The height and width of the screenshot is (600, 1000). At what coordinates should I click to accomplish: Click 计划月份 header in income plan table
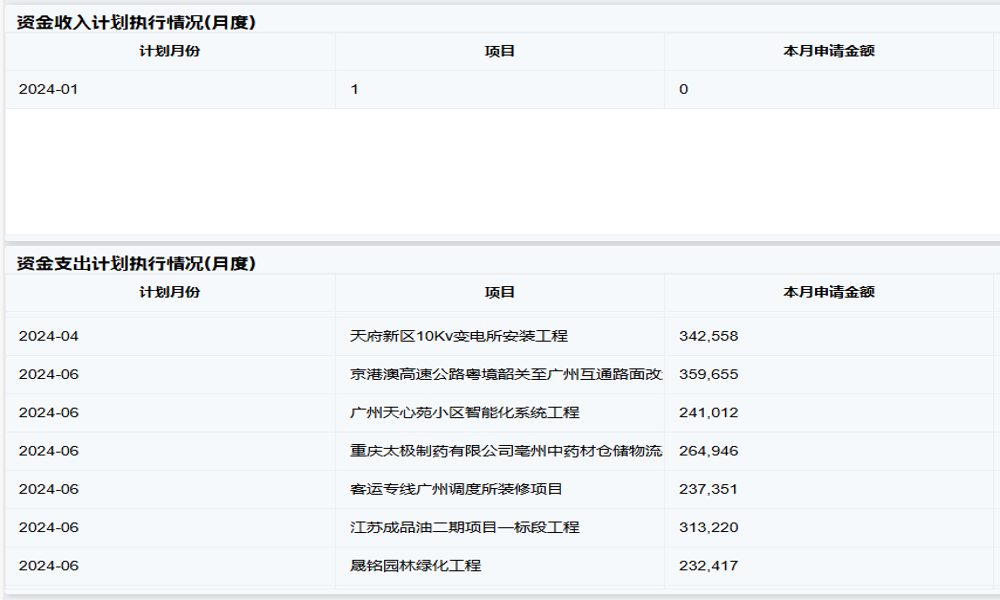[169, 51]
